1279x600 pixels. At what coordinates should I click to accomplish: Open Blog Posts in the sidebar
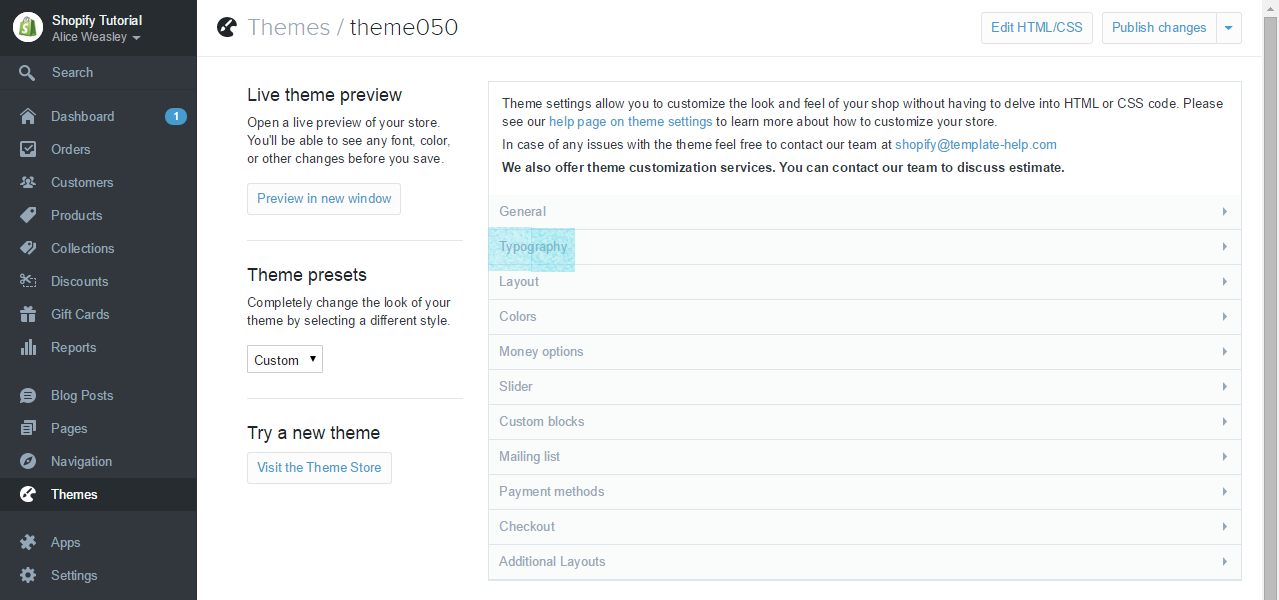tap(98, 395)
